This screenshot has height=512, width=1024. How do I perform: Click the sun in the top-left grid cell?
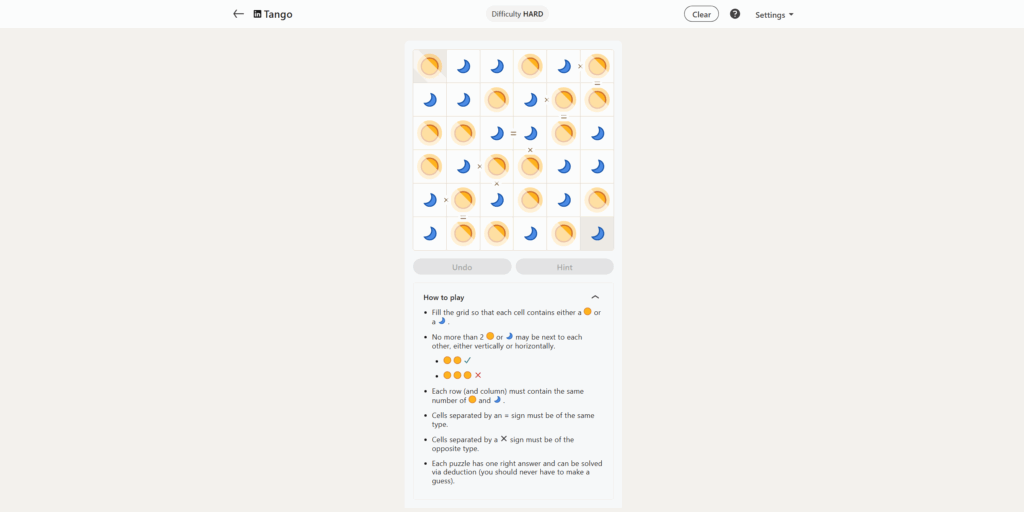430,66
